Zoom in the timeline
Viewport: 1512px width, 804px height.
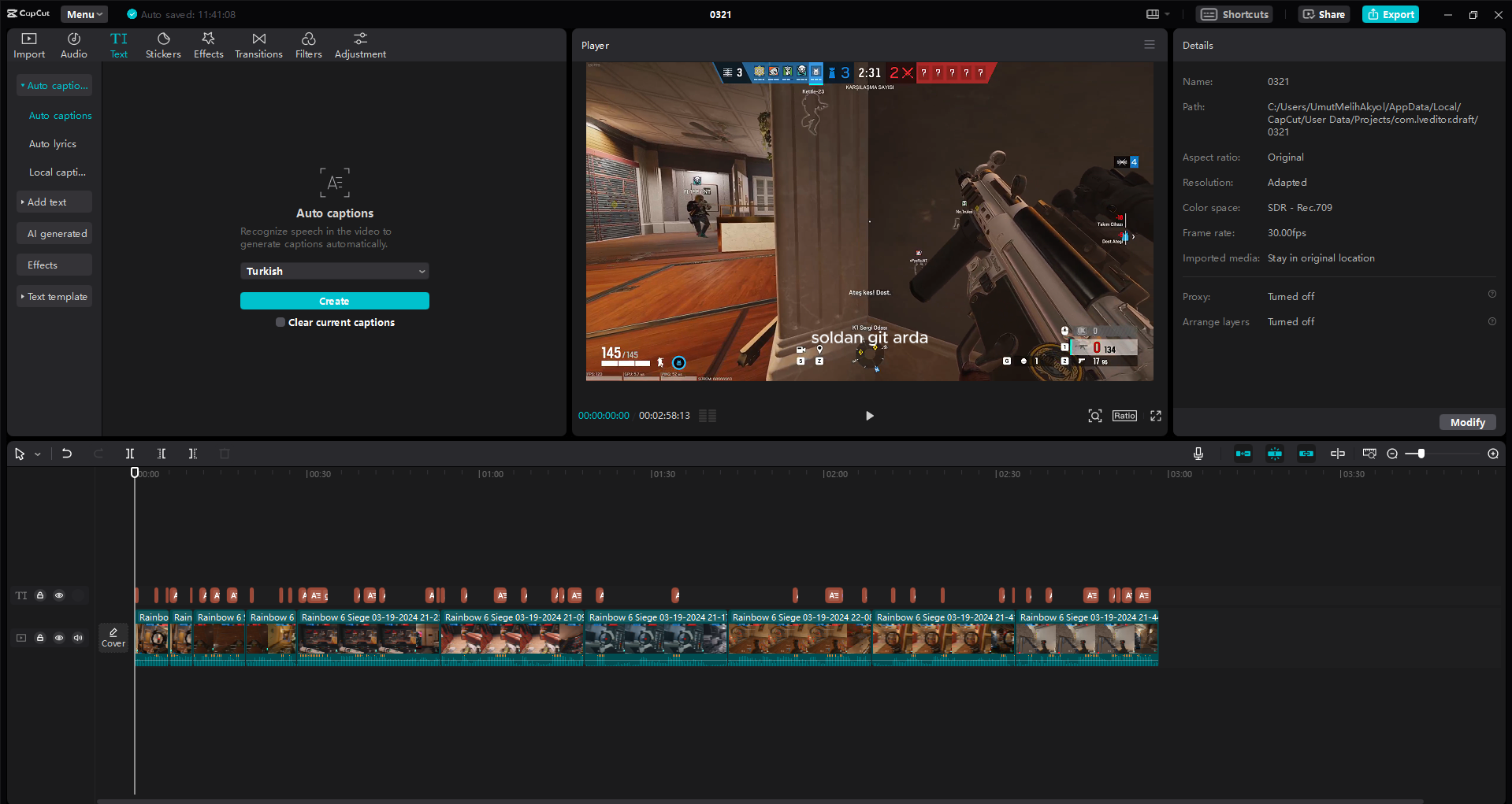tap(1493, 454)
